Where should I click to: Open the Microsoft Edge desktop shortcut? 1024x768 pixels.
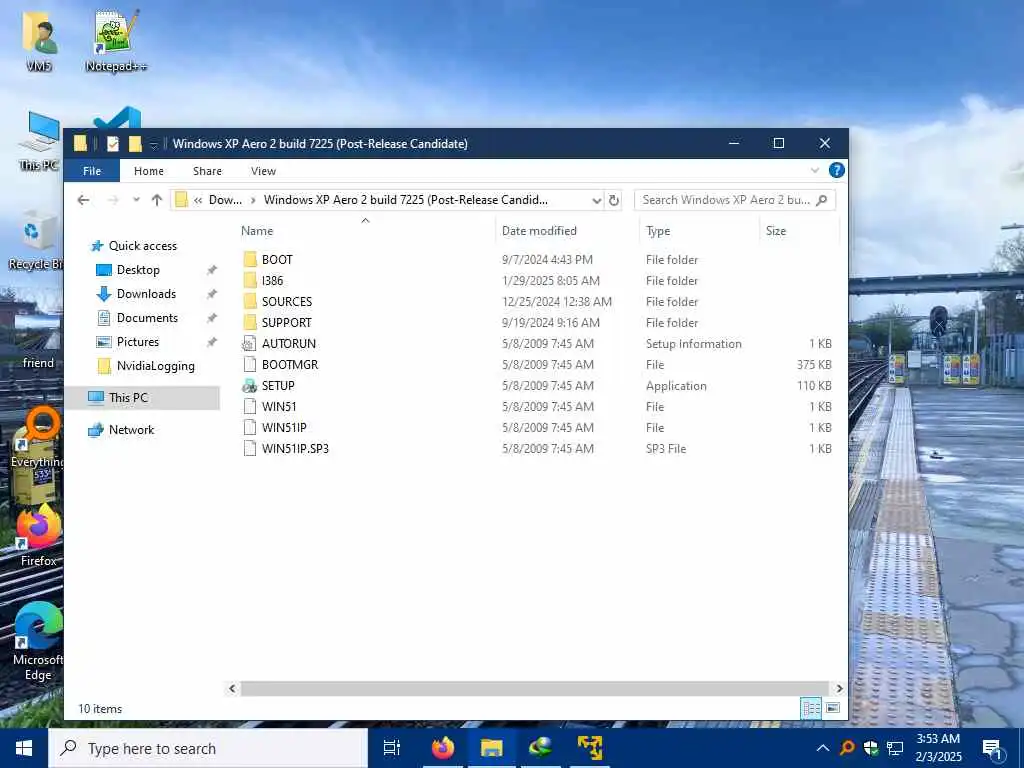(x=38, y=641)
